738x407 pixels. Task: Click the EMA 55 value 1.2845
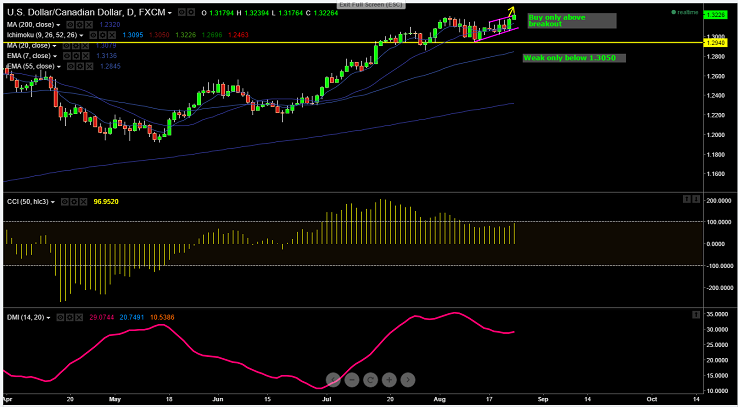(x=109, y=66)
